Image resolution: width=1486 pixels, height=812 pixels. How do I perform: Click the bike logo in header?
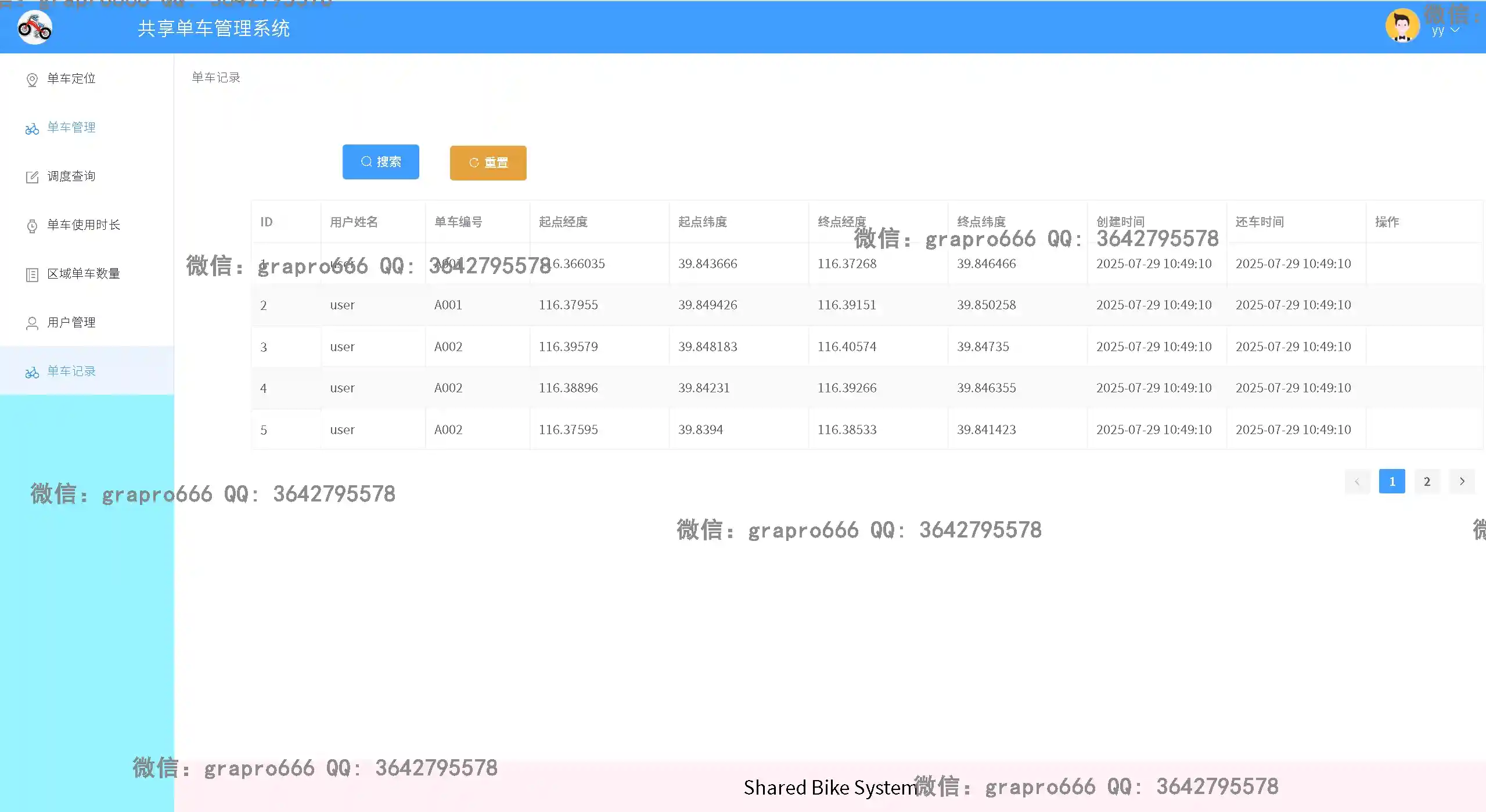point(35,27)
